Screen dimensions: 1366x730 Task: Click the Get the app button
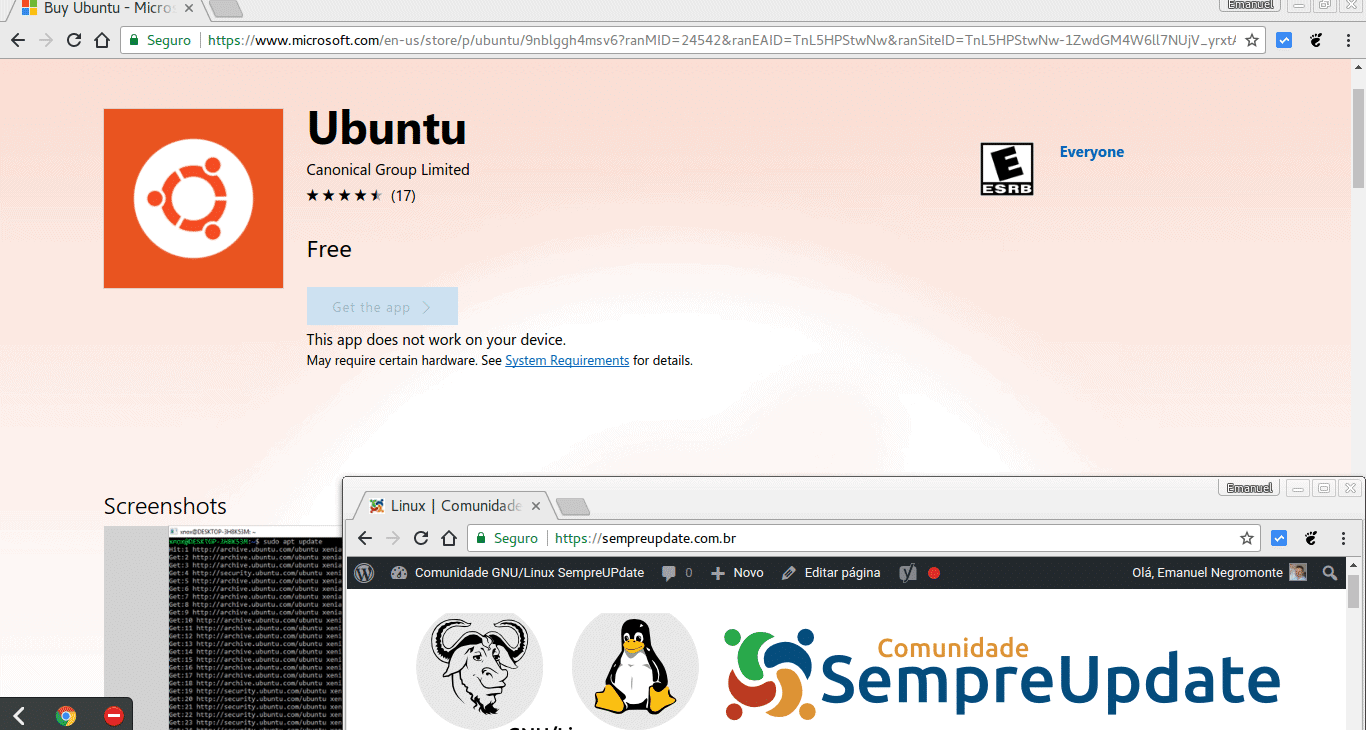[x=382, y=307]
